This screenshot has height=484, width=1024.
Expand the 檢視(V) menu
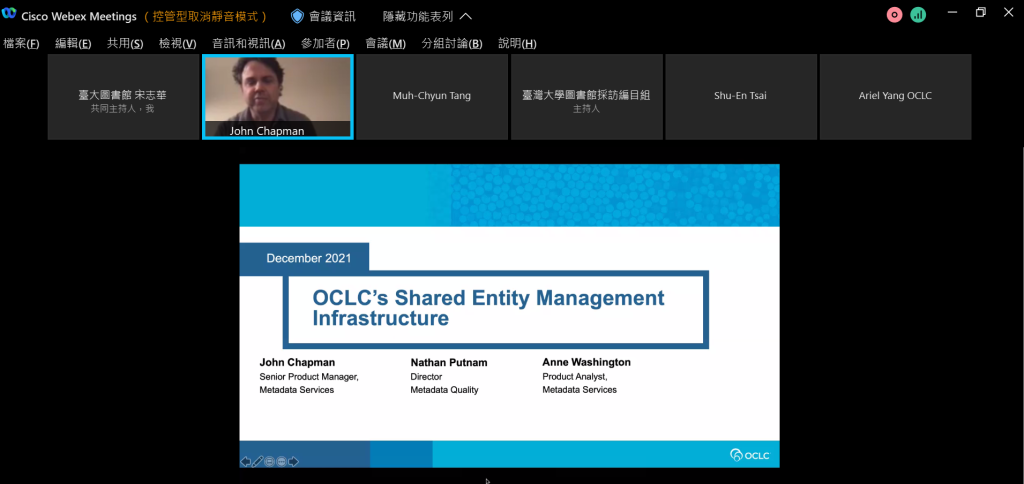click(177, 43)
